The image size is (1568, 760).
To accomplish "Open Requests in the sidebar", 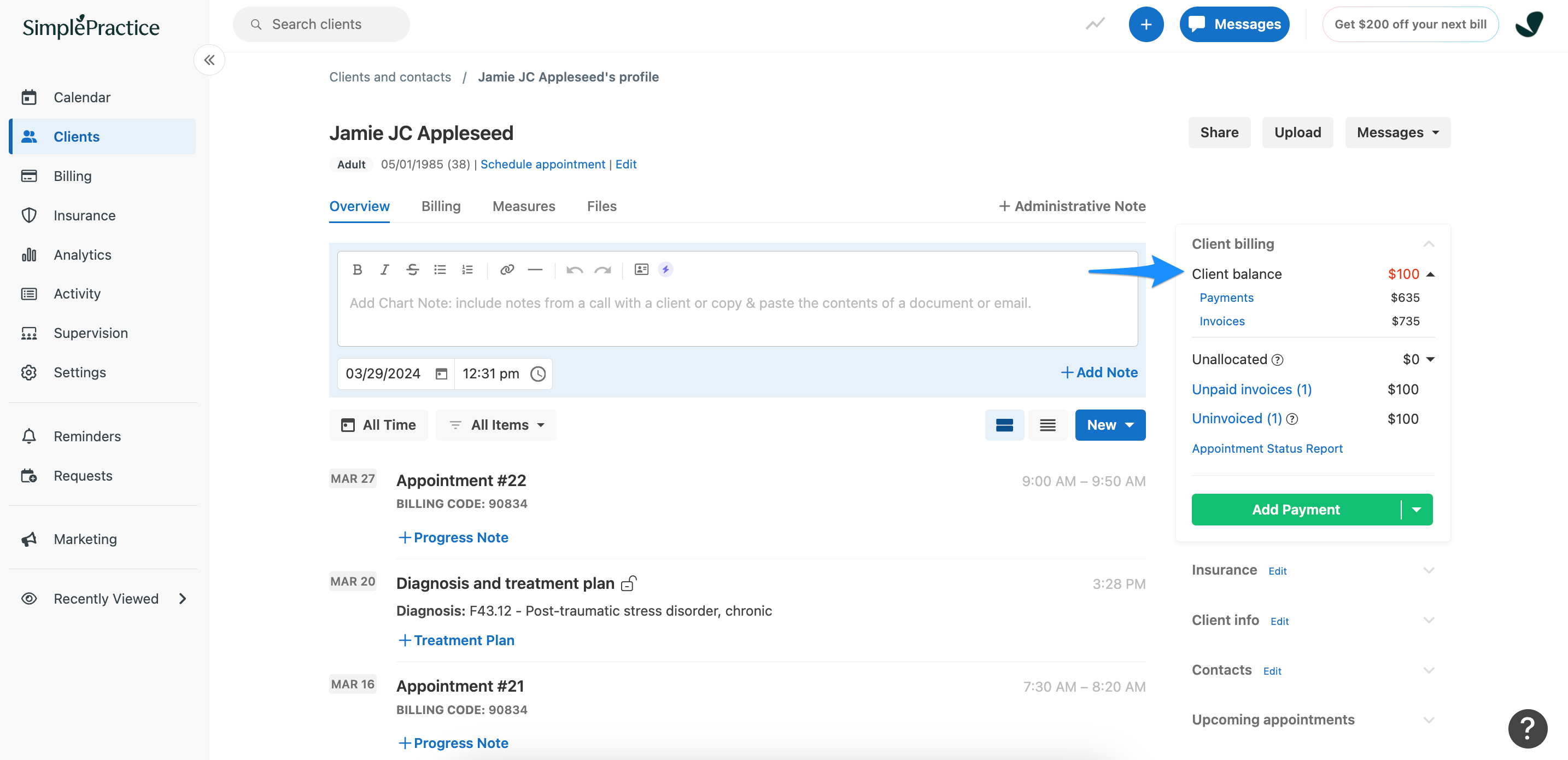I will point(102,476).
